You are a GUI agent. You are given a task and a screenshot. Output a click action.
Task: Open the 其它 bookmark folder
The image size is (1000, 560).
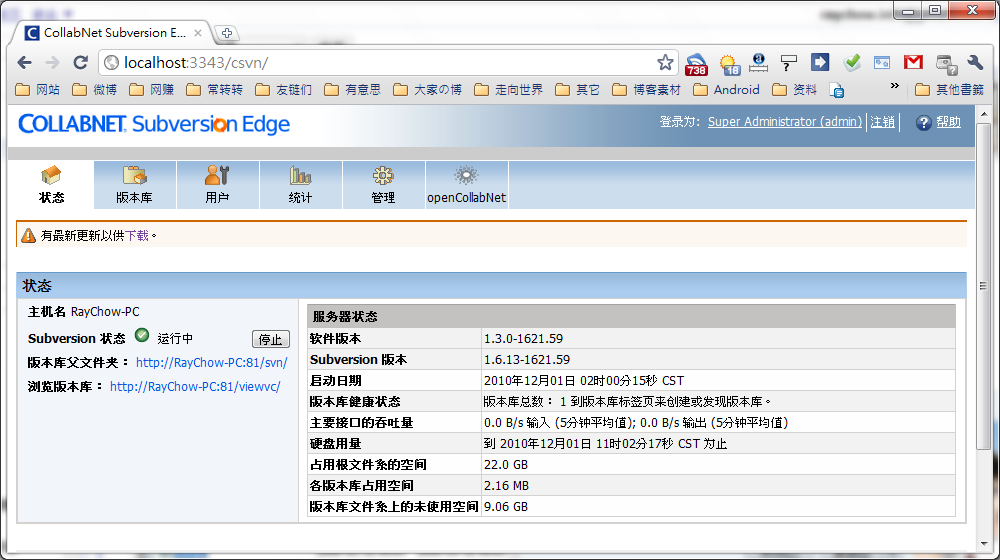click(578, 90)
